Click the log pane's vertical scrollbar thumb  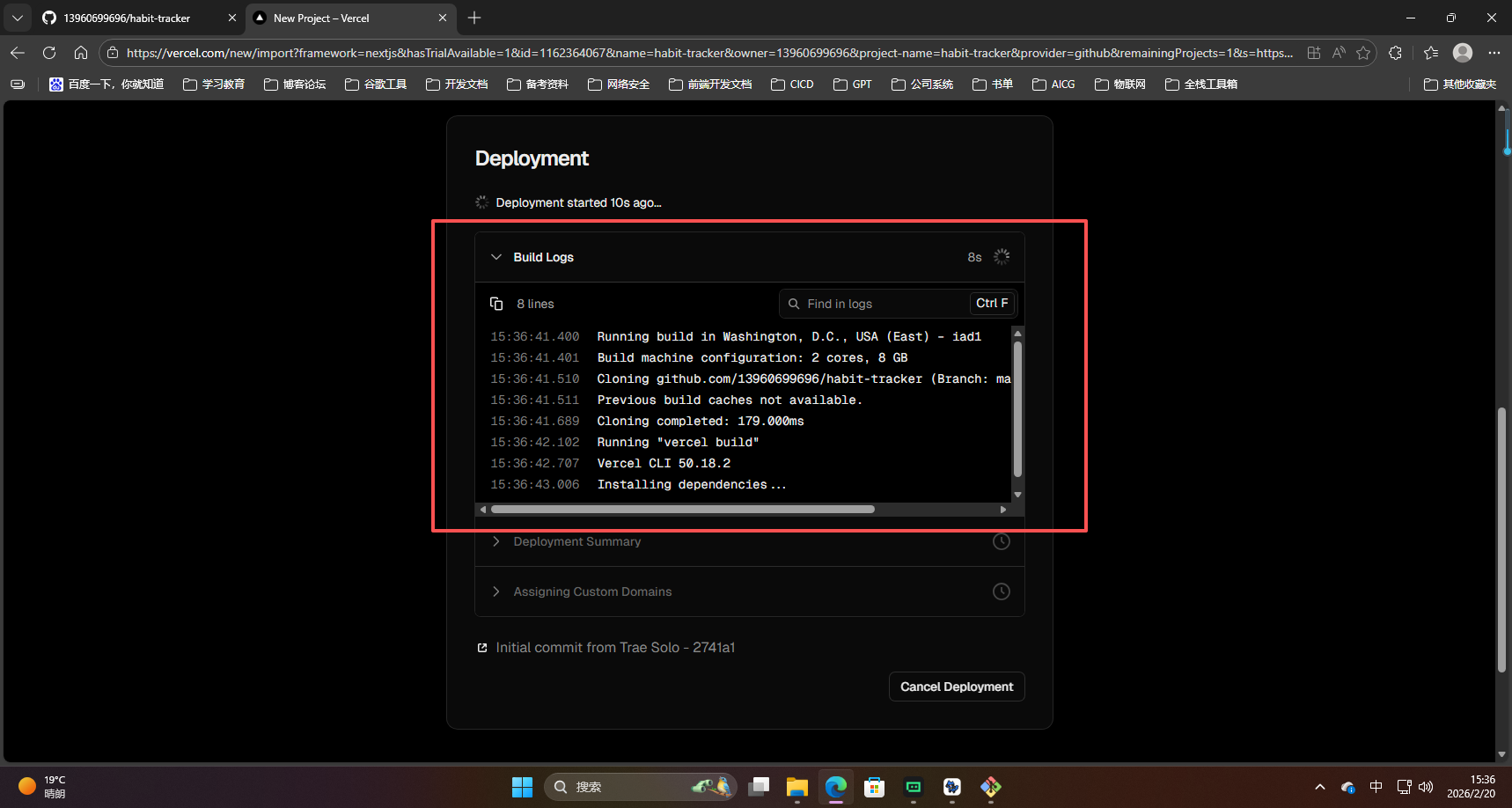pos(1017,409)
